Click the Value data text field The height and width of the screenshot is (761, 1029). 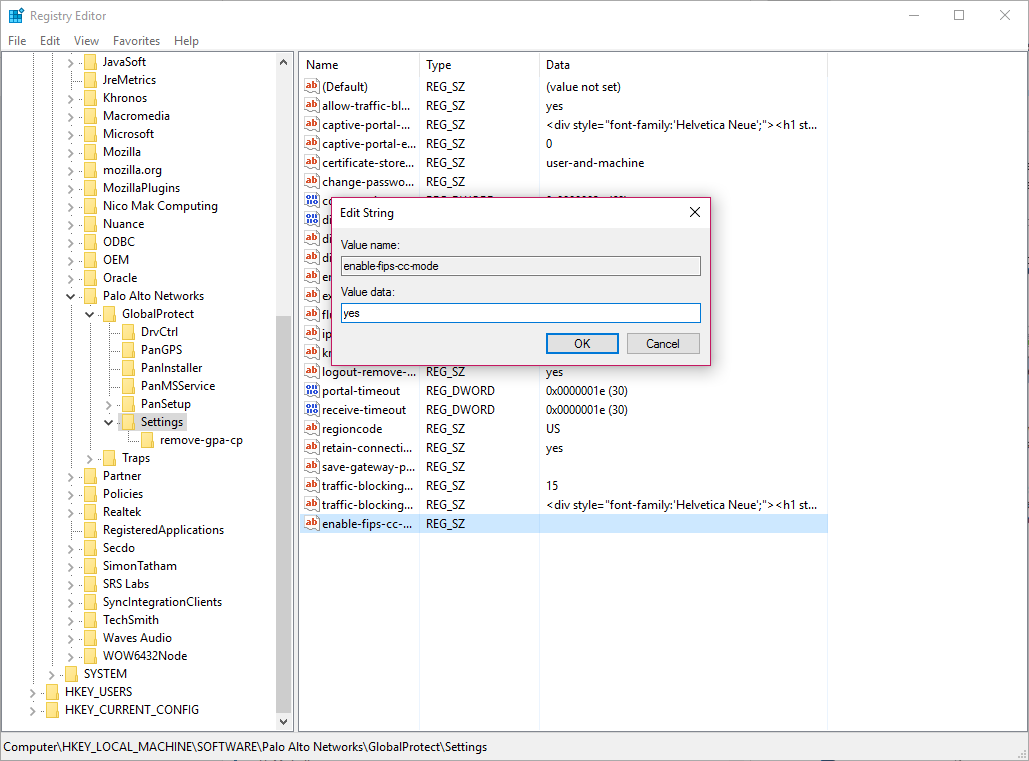(520, 313)
